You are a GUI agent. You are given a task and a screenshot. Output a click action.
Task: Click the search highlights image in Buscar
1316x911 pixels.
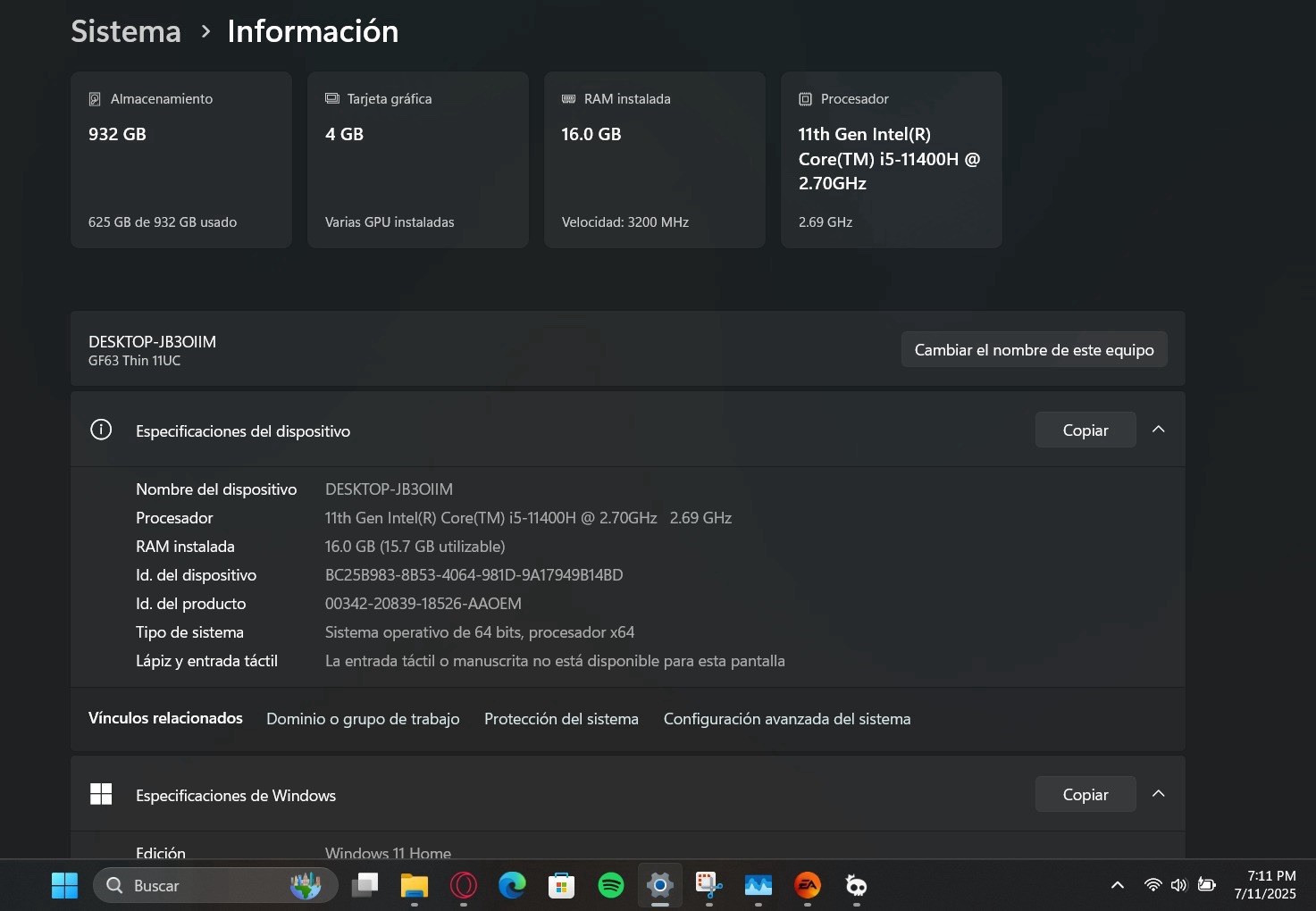(306, 885)
